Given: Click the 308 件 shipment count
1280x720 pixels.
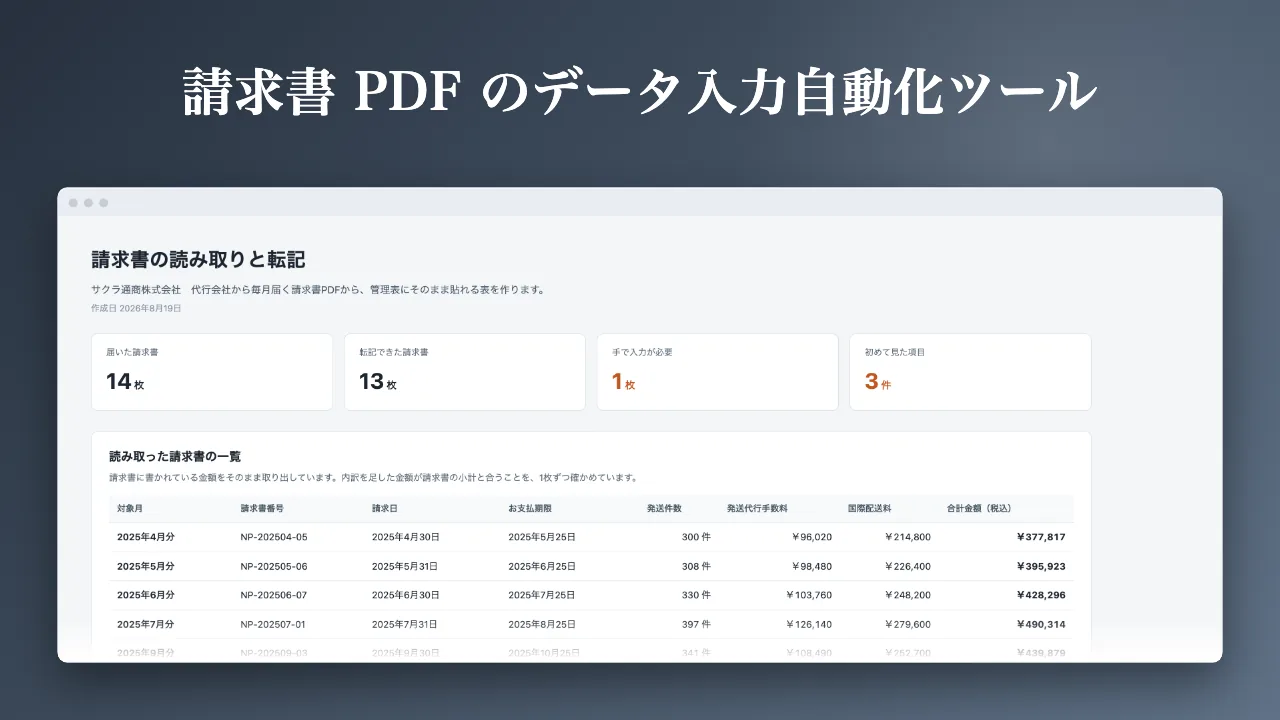Looking at the screenshot, I should pos(696,566).
